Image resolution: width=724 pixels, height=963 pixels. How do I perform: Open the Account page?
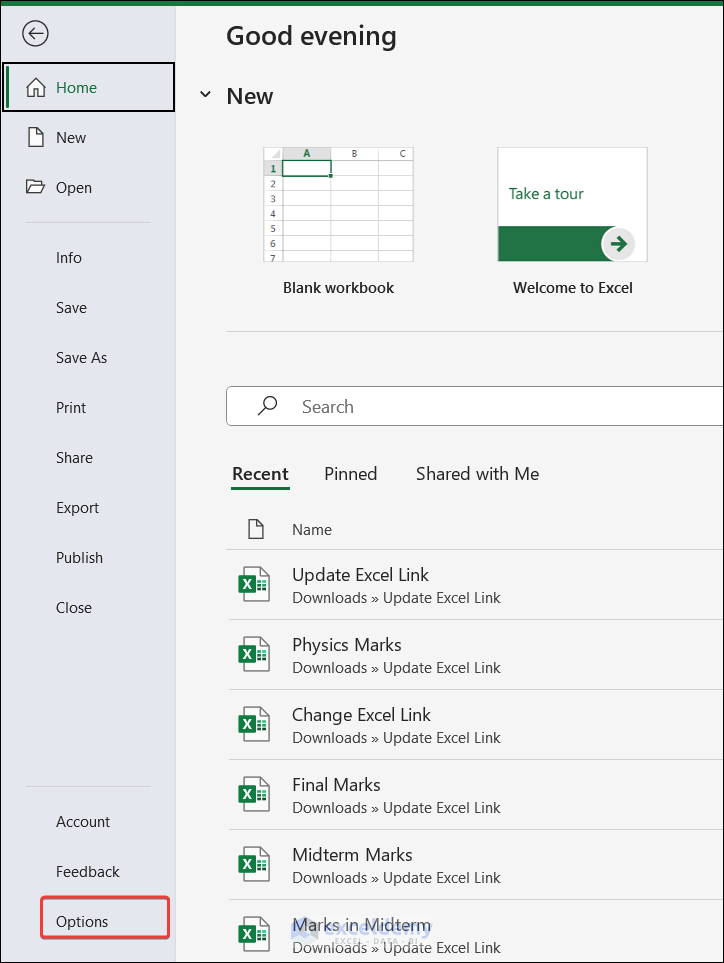[x=83, y=822]
